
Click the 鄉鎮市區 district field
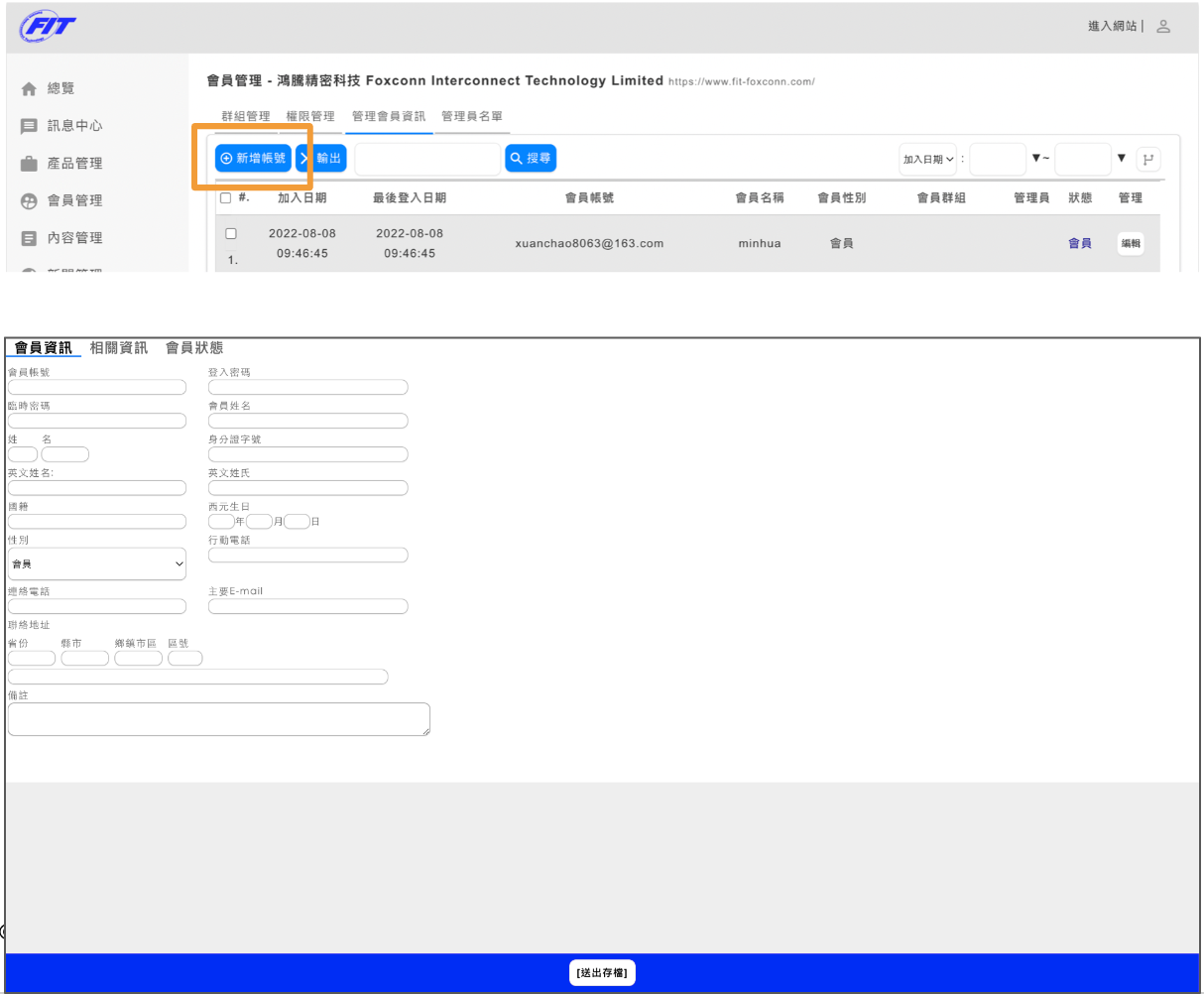(x=139, y=659)
